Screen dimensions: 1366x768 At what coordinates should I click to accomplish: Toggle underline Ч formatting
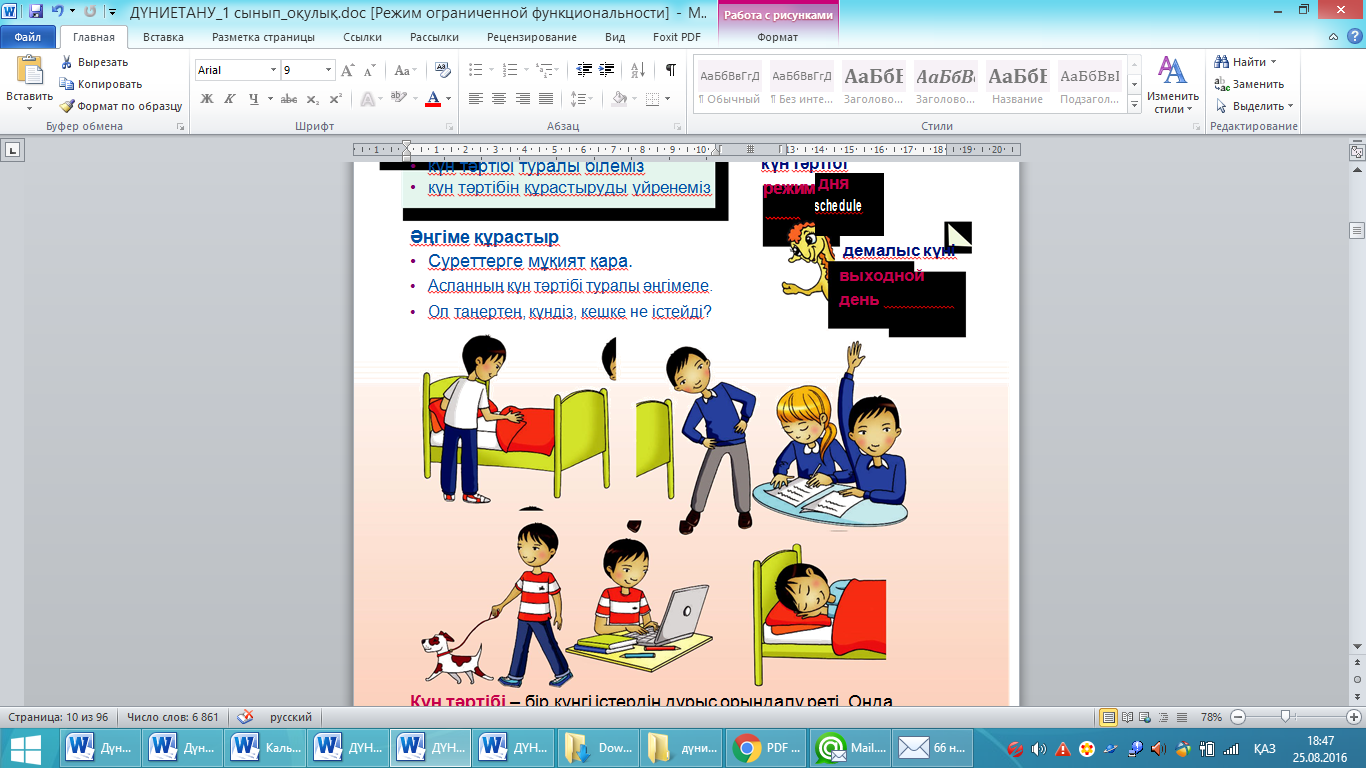pos(254,99)
